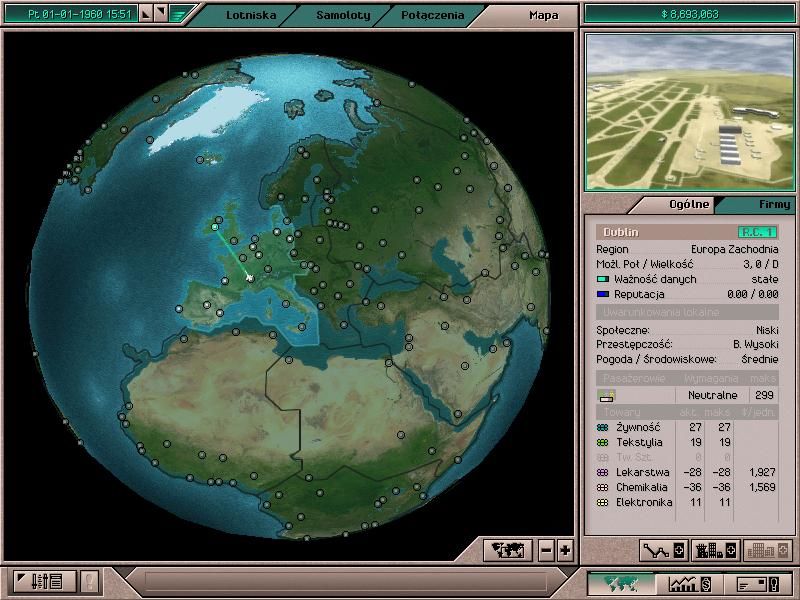Open the world map view icon below globe
This screenshot has width=800, height=600.
[x=507, y=550]
